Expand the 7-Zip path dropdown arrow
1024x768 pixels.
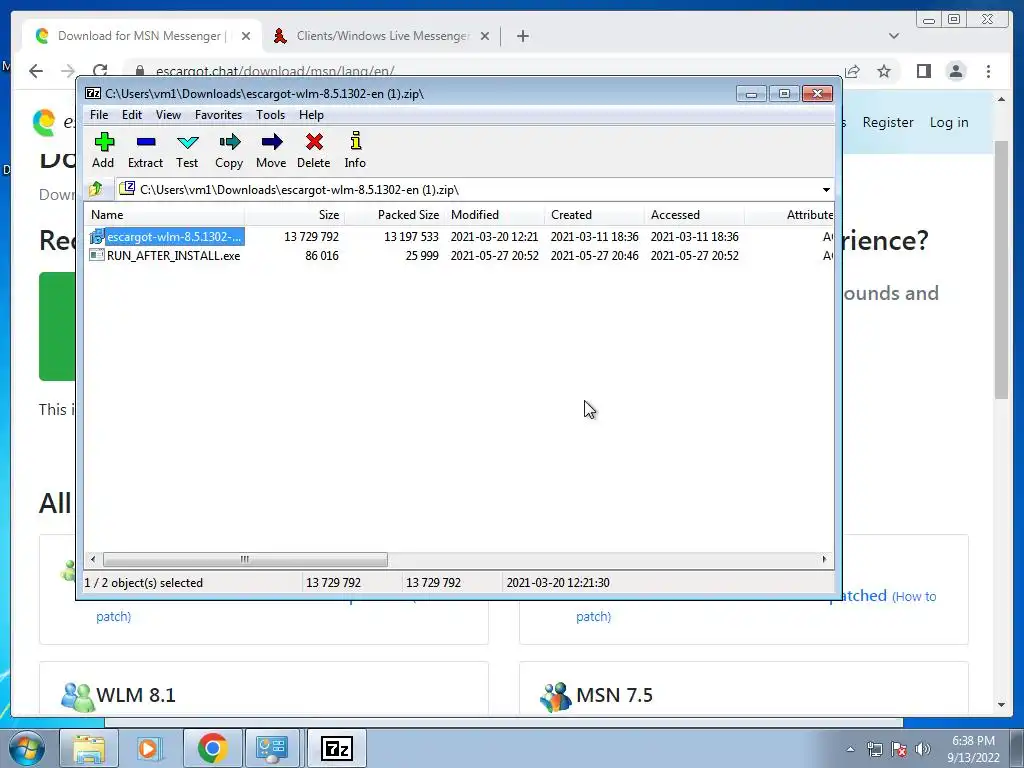(826, 190)
